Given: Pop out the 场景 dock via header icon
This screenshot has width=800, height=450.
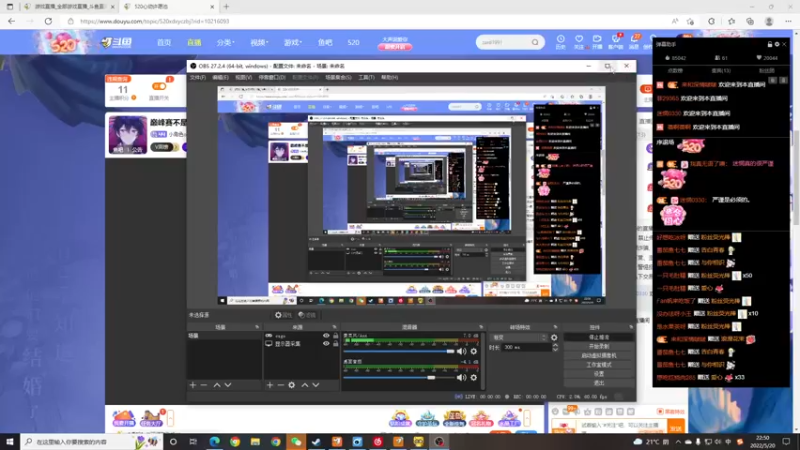Looking at the screenshot, I should [257, 327].
